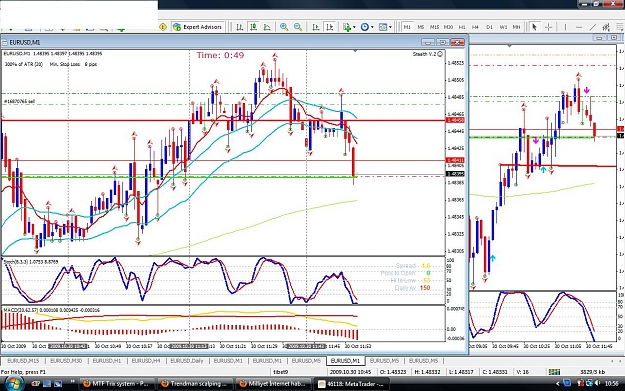
Task: Click the tibet9 profile name in status bar
Action: pos(280,372)
